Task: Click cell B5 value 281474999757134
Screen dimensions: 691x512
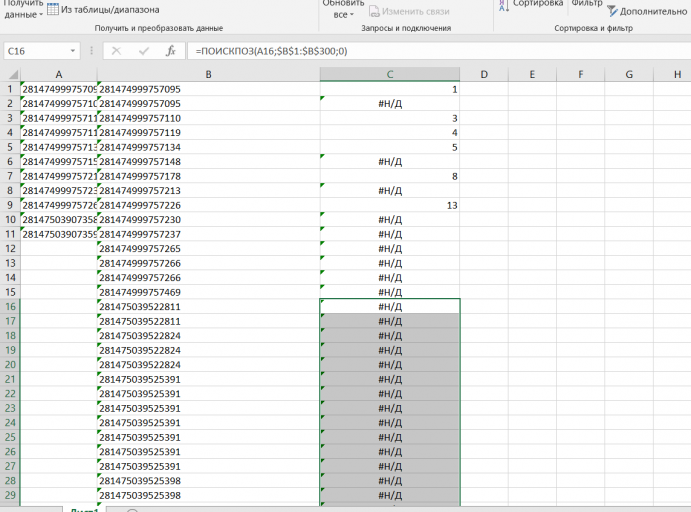Action: 208,147
